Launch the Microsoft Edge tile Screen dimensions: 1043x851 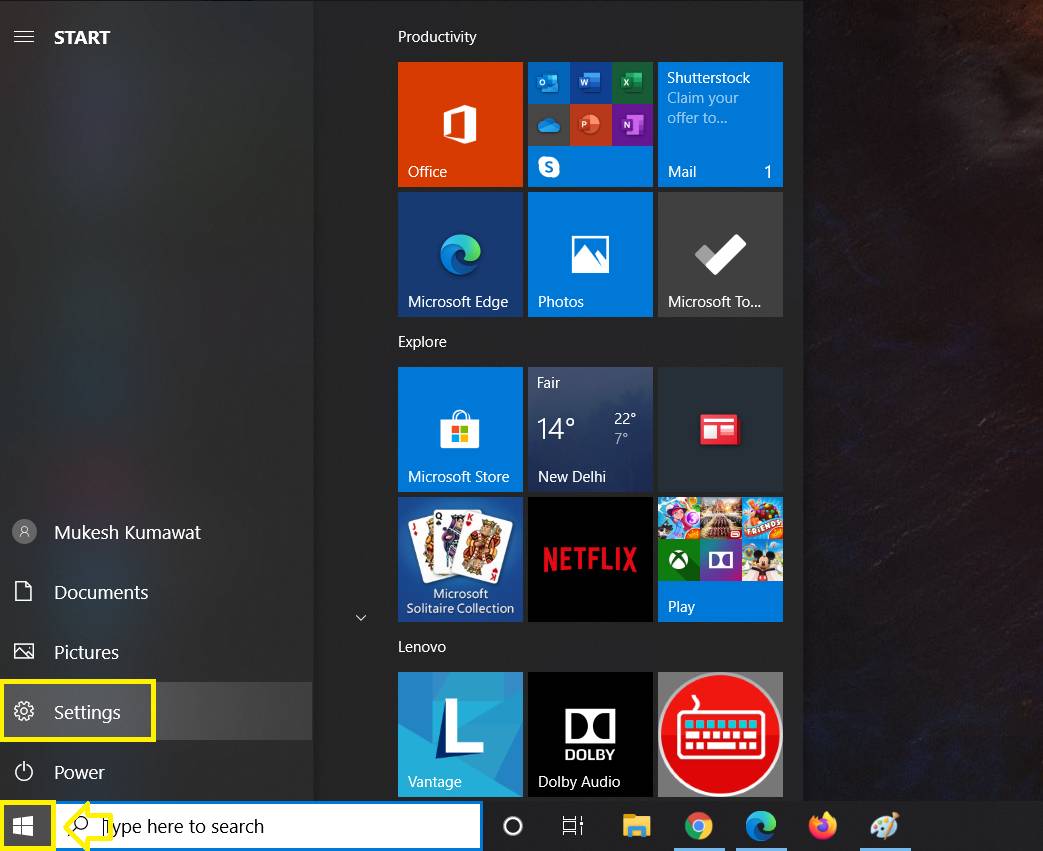pos(460,254)
